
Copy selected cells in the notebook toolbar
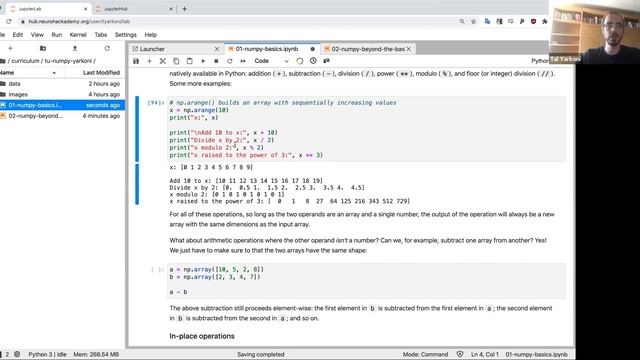click(176, 61)
